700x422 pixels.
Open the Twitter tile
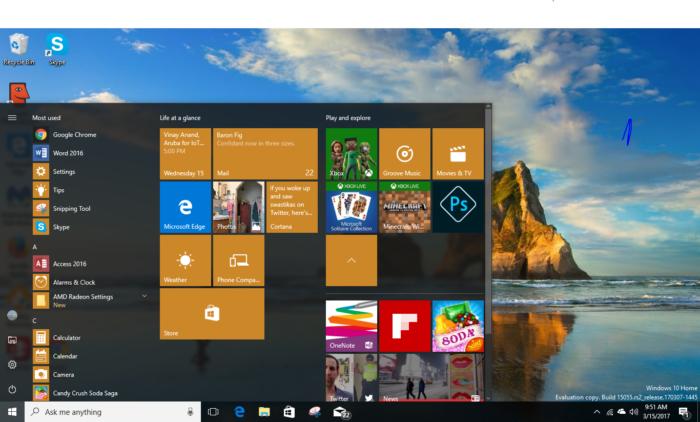pos(351,378)
